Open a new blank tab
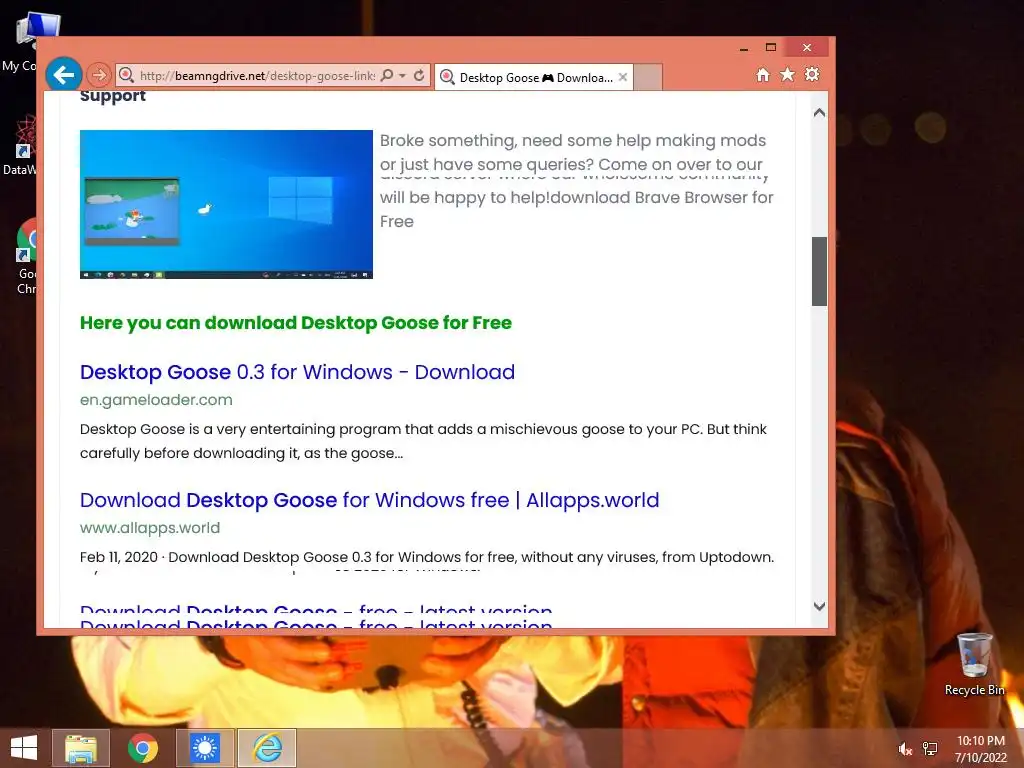 pos(648,77)
